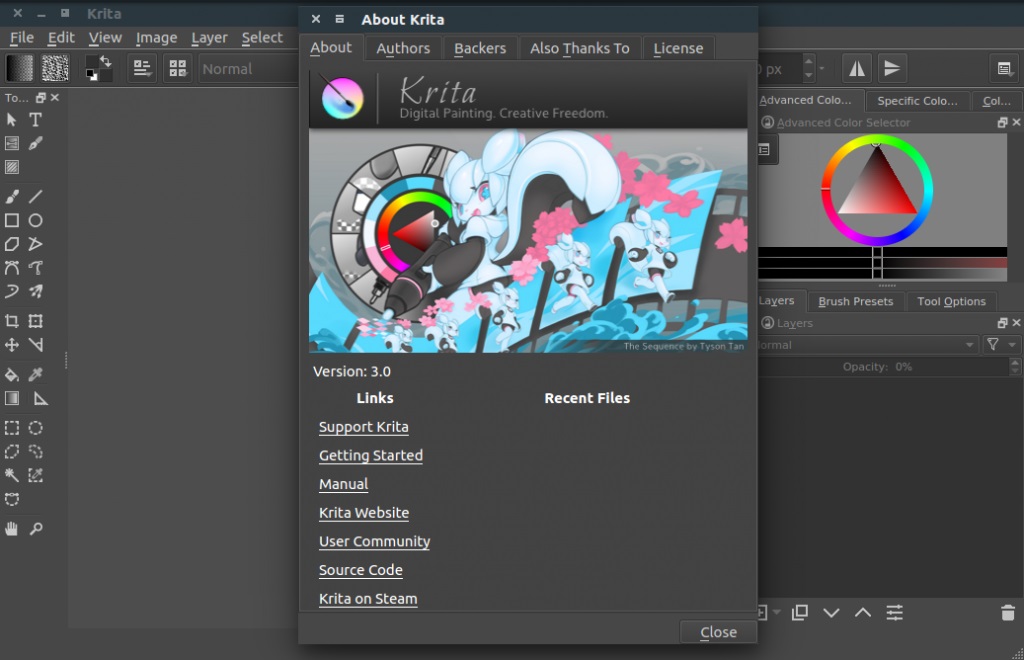The image size is (1024, 660).
Task: Click the Close button in About dialog
Action: (x=718, y=632)
